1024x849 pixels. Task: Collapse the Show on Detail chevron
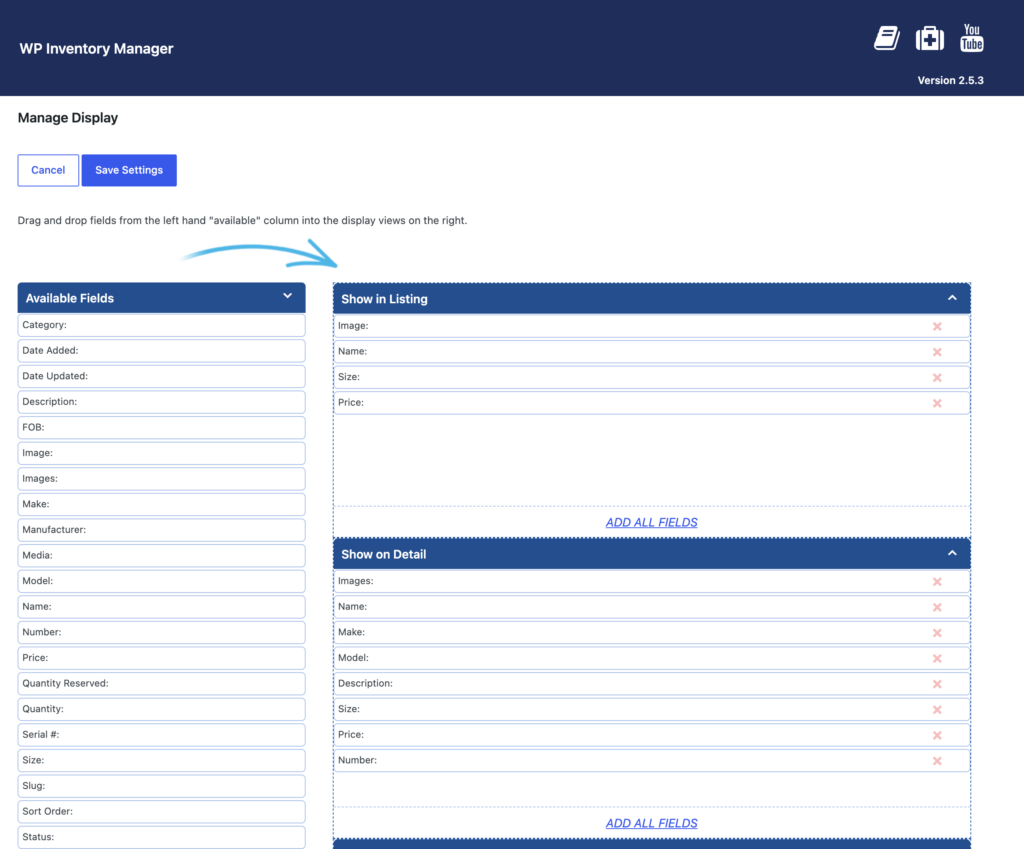(x=952, y=553)
